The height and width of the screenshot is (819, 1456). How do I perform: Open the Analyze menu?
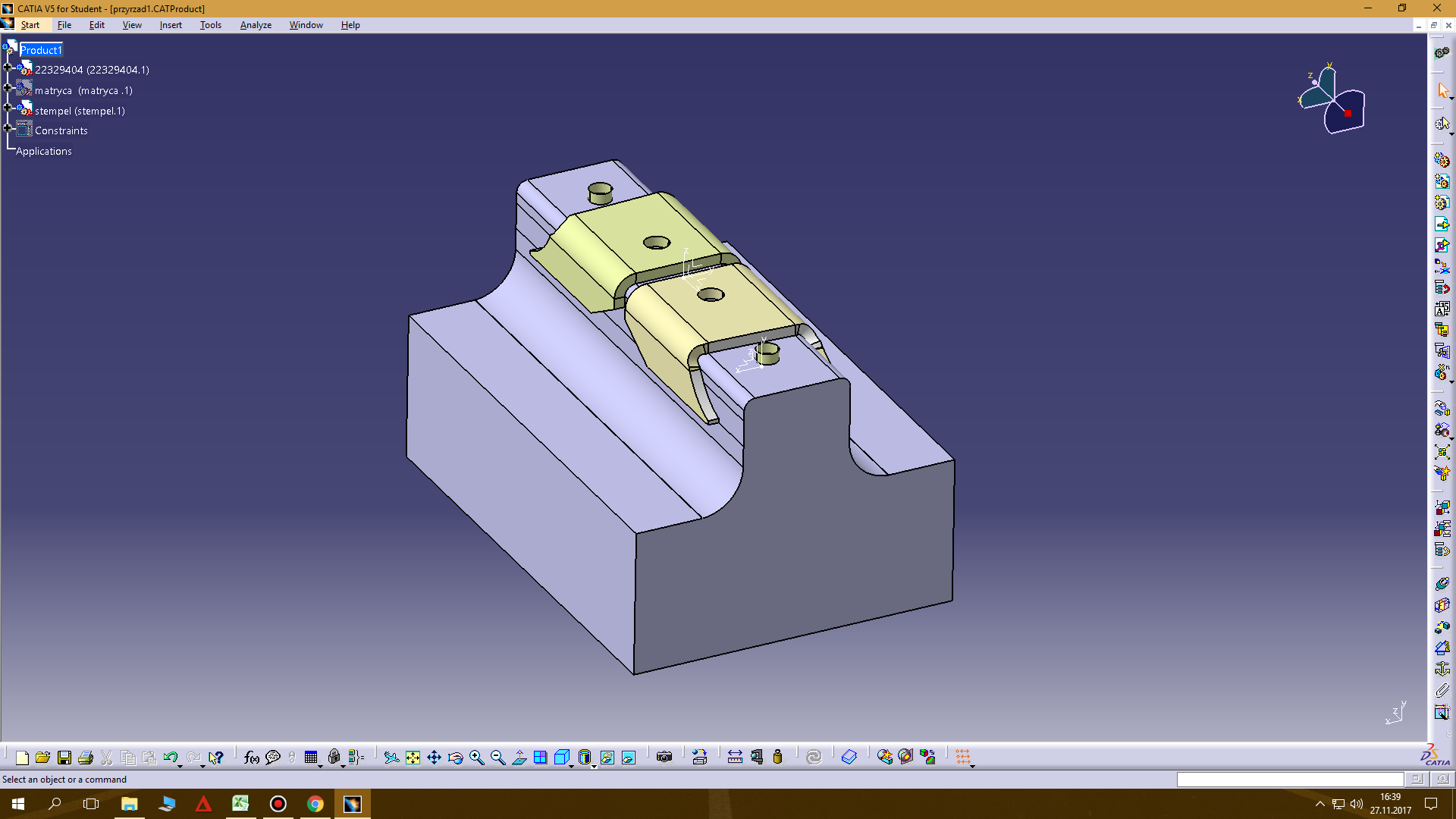tap(256, 25)
